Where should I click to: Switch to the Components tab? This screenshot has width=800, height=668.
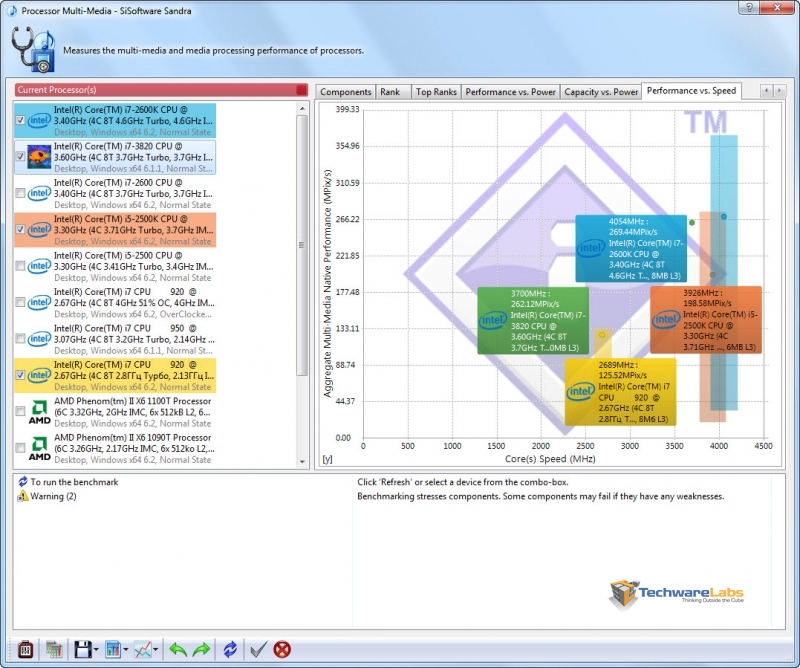(345, 92)
